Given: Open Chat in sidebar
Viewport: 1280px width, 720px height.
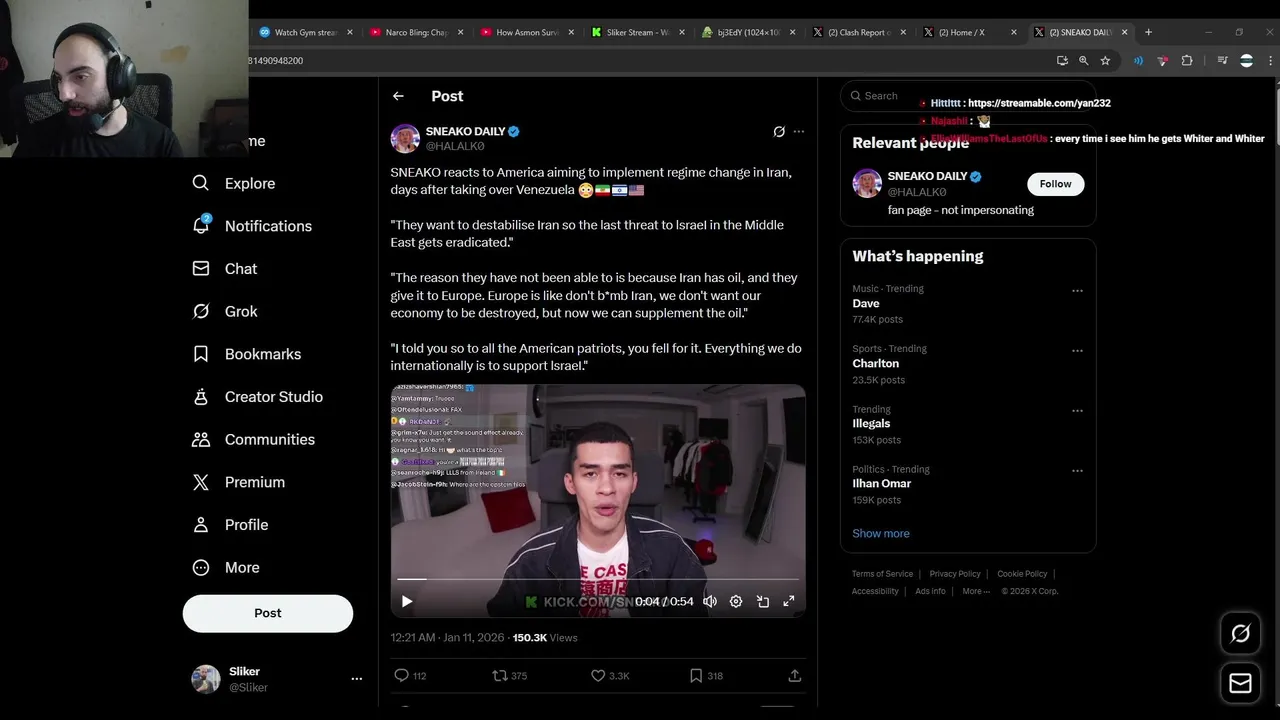Looking at the screenshot, I should click(x=225, y=269).
